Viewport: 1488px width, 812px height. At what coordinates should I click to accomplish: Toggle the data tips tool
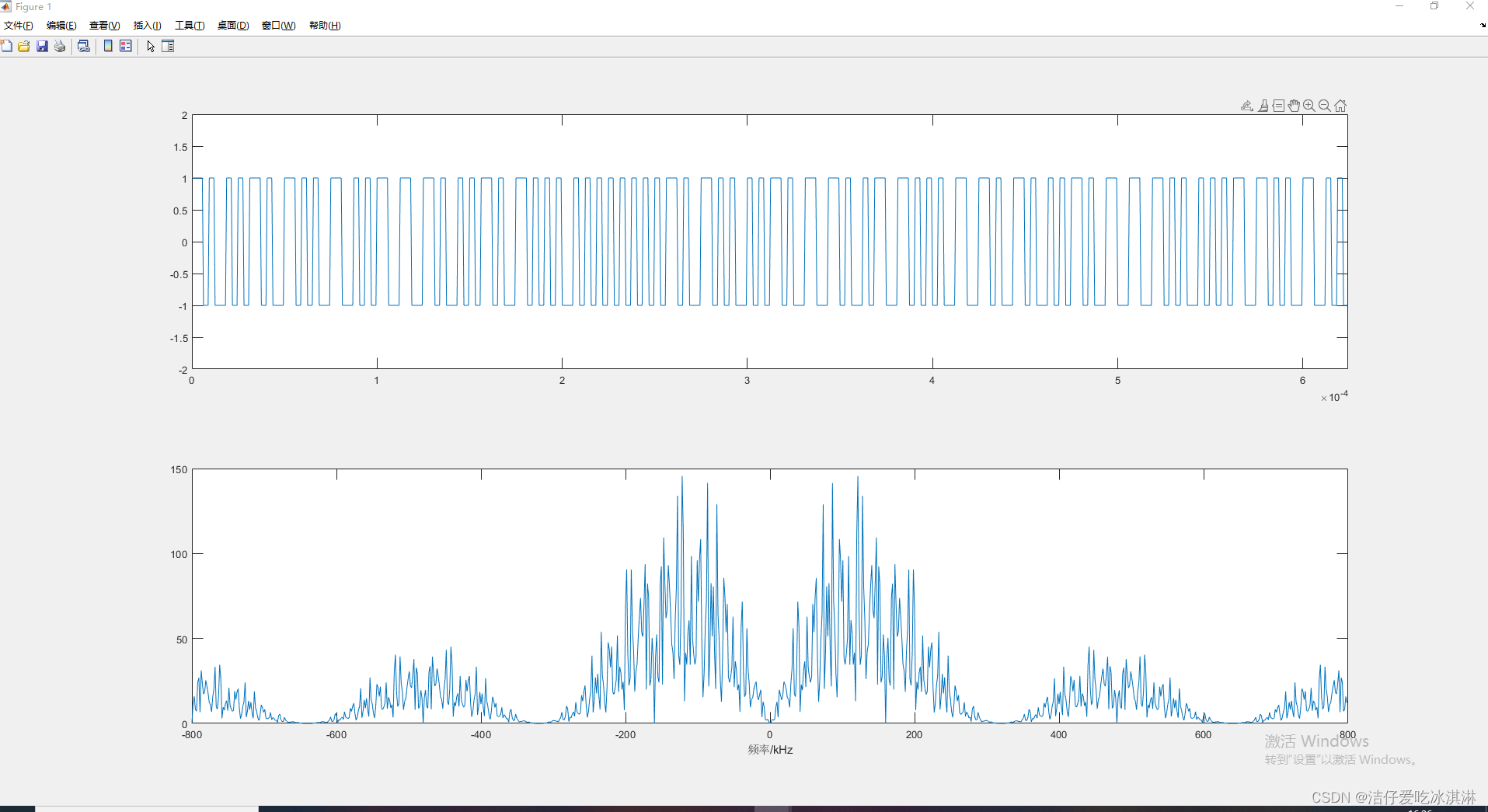tap(1278, 106)
